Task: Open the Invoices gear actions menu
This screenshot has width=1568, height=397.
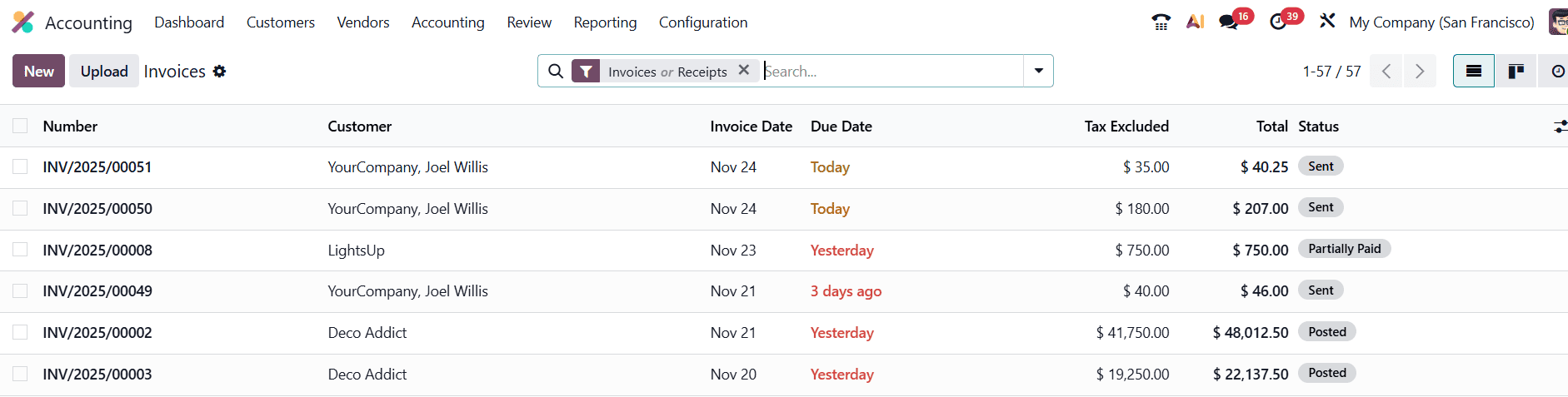Action: pos(219,72)
